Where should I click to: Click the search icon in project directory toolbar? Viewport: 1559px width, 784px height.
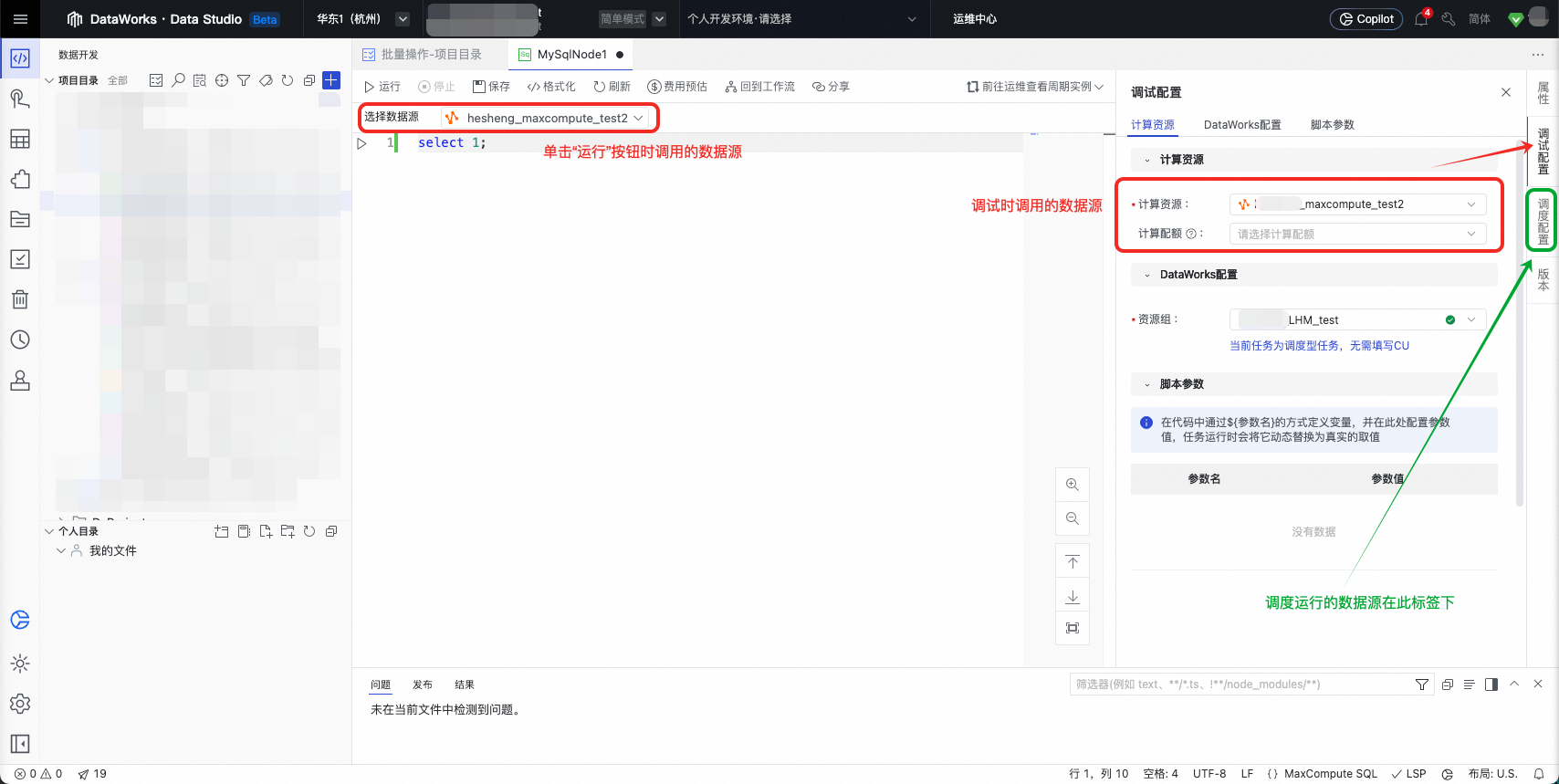pyautogui.click(x=178, y=80)
